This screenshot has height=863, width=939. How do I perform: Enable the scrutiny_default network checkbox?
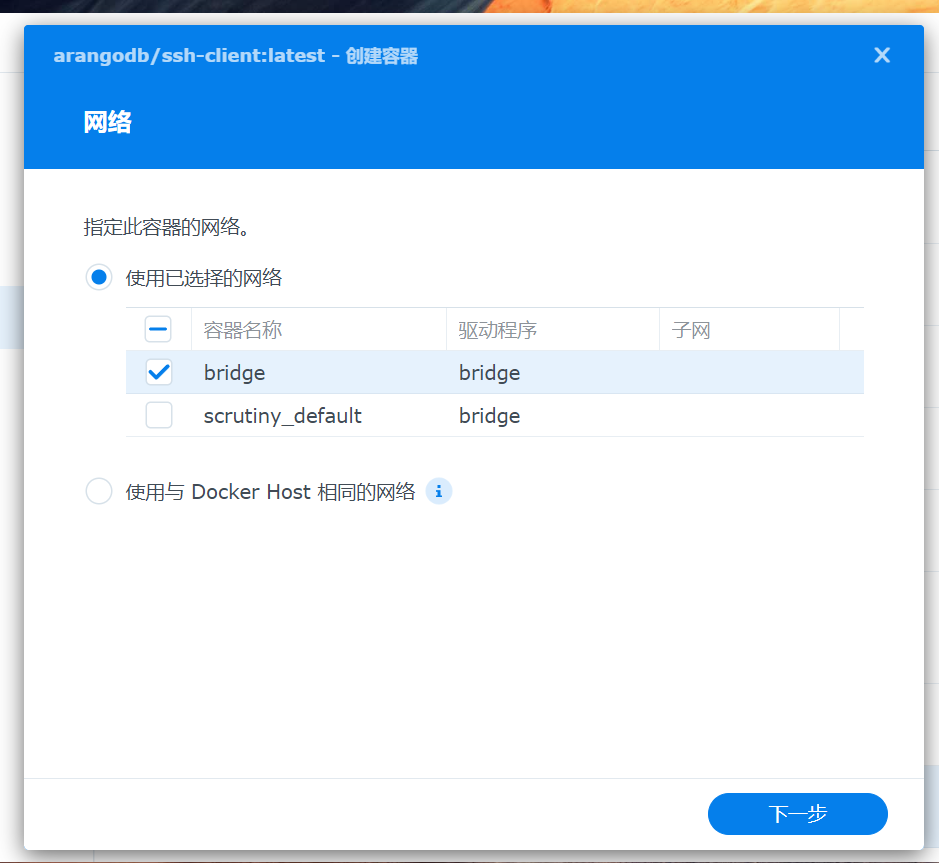tap(158, 416)
